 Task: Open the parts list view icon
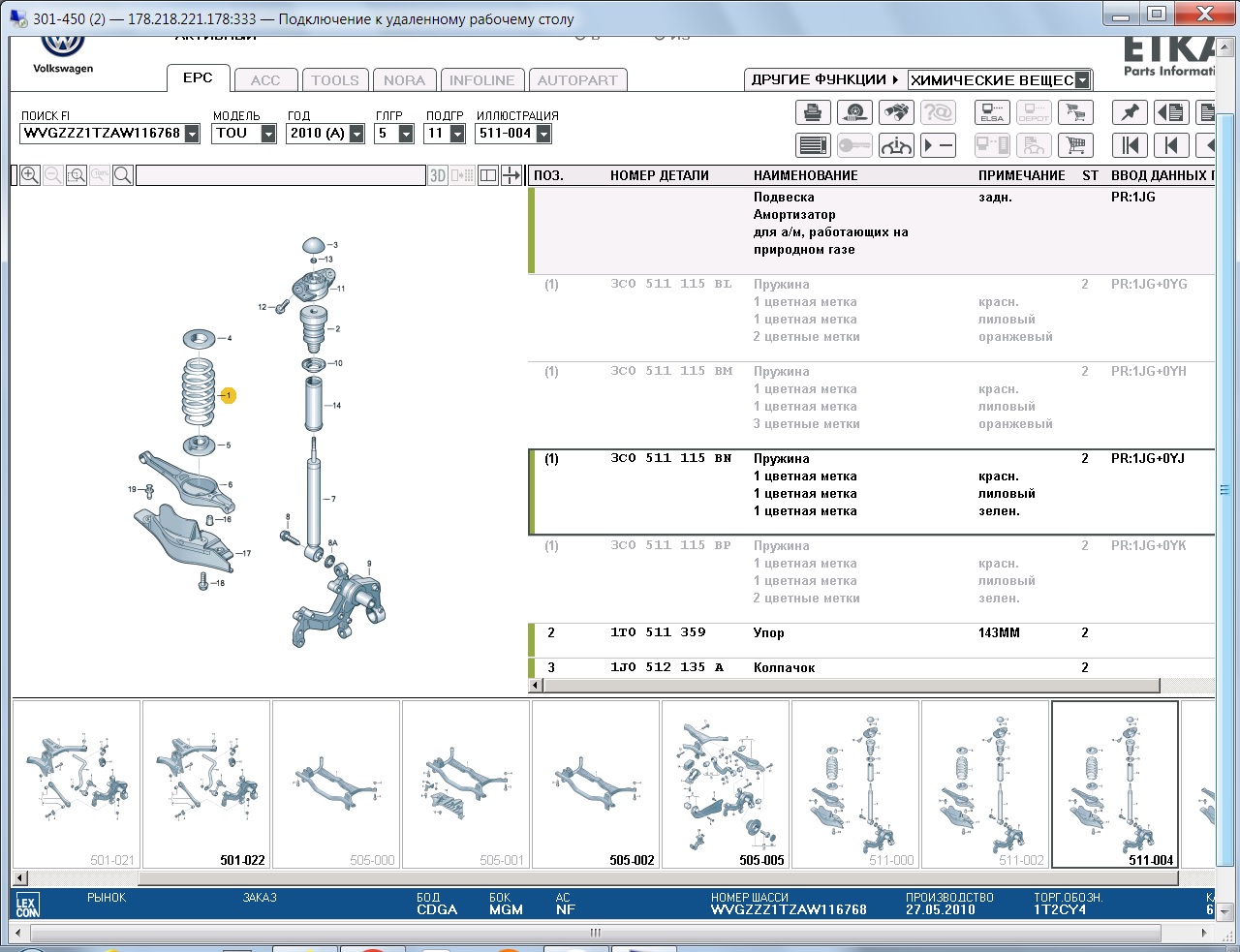tap(813, 145)
